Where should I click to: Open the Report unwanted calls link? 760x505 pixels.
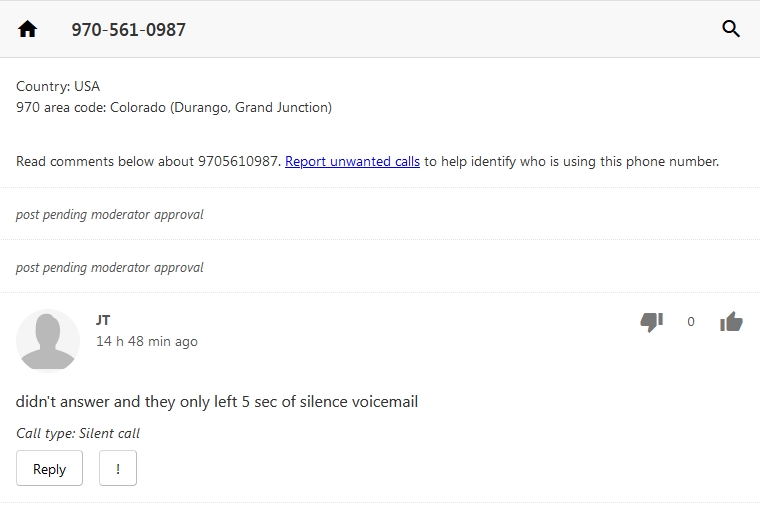(352, 161)
